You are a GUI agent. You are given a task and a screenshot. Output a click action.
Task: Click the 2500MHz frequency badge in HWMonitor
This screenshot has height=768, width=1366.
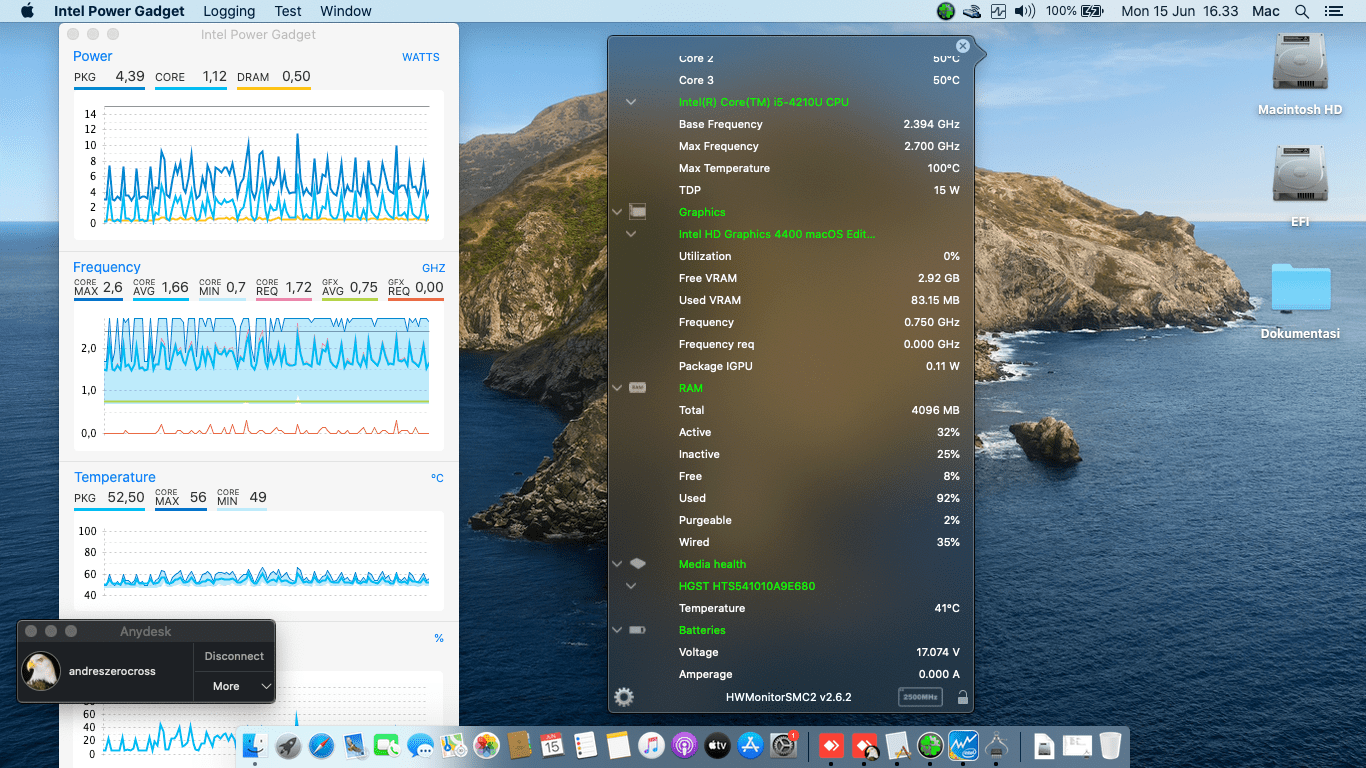pos(920,697)
